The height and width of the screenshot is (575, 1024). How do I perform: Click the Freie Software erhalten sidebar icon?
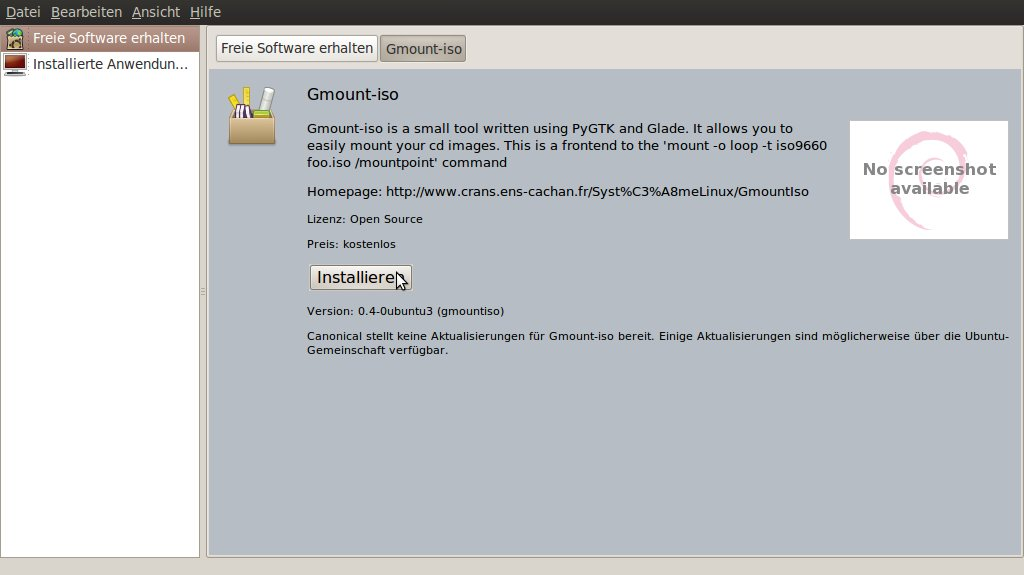click(x=15, y=39)
